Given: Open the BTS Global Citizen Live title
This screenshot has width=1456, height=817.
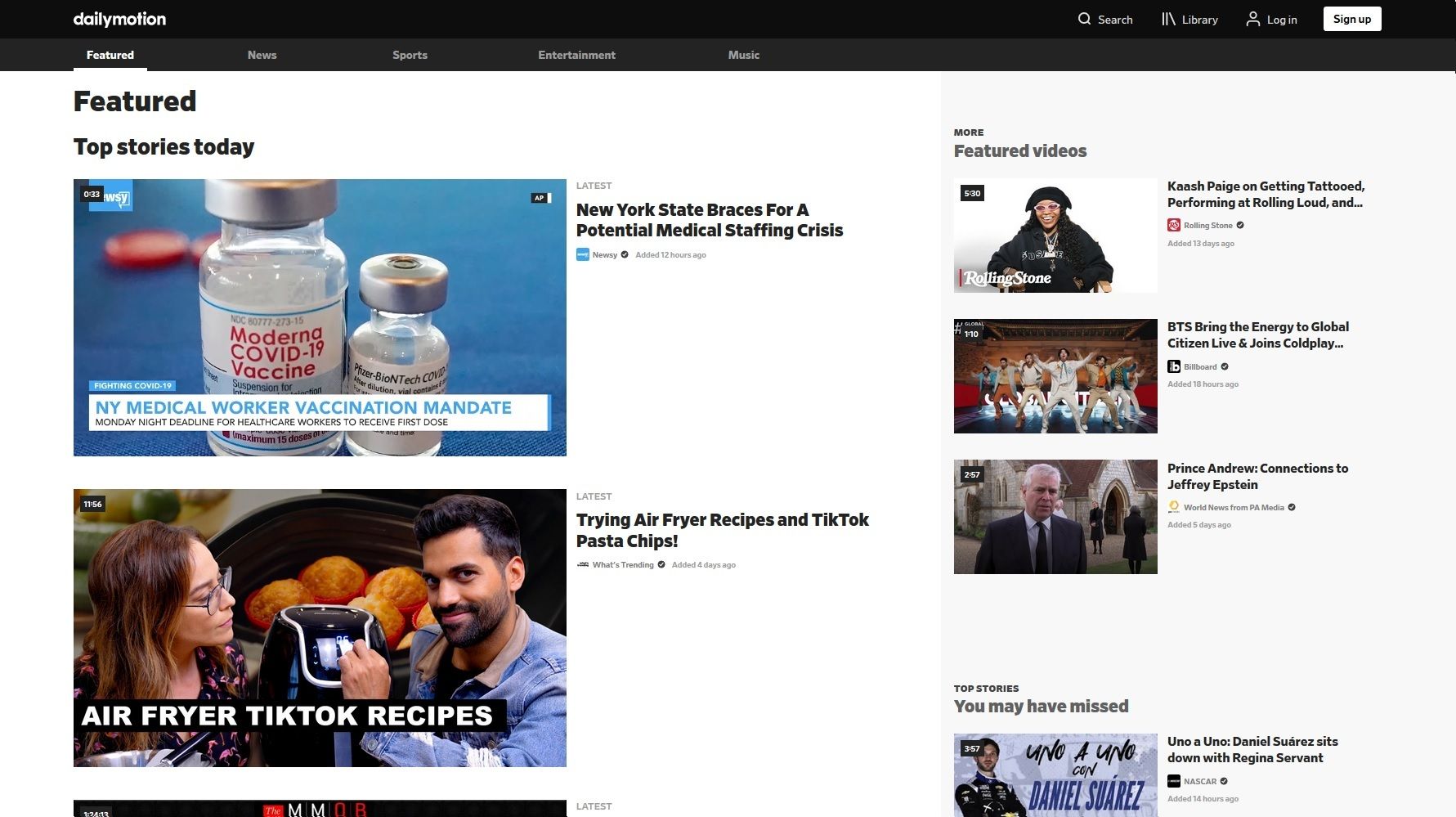Looking at the screenshot, I should [1257, 334].
